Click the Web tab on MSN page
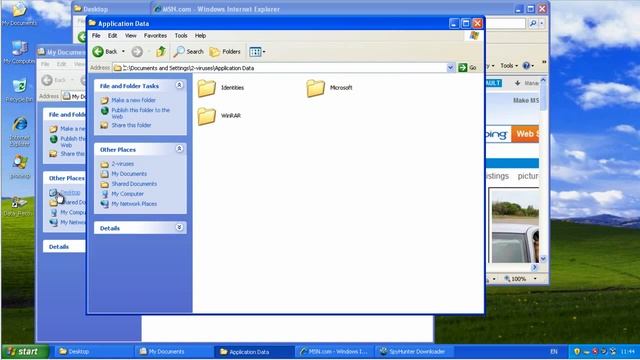The width and height of the screenshot is (640, 360). [524, 134]
